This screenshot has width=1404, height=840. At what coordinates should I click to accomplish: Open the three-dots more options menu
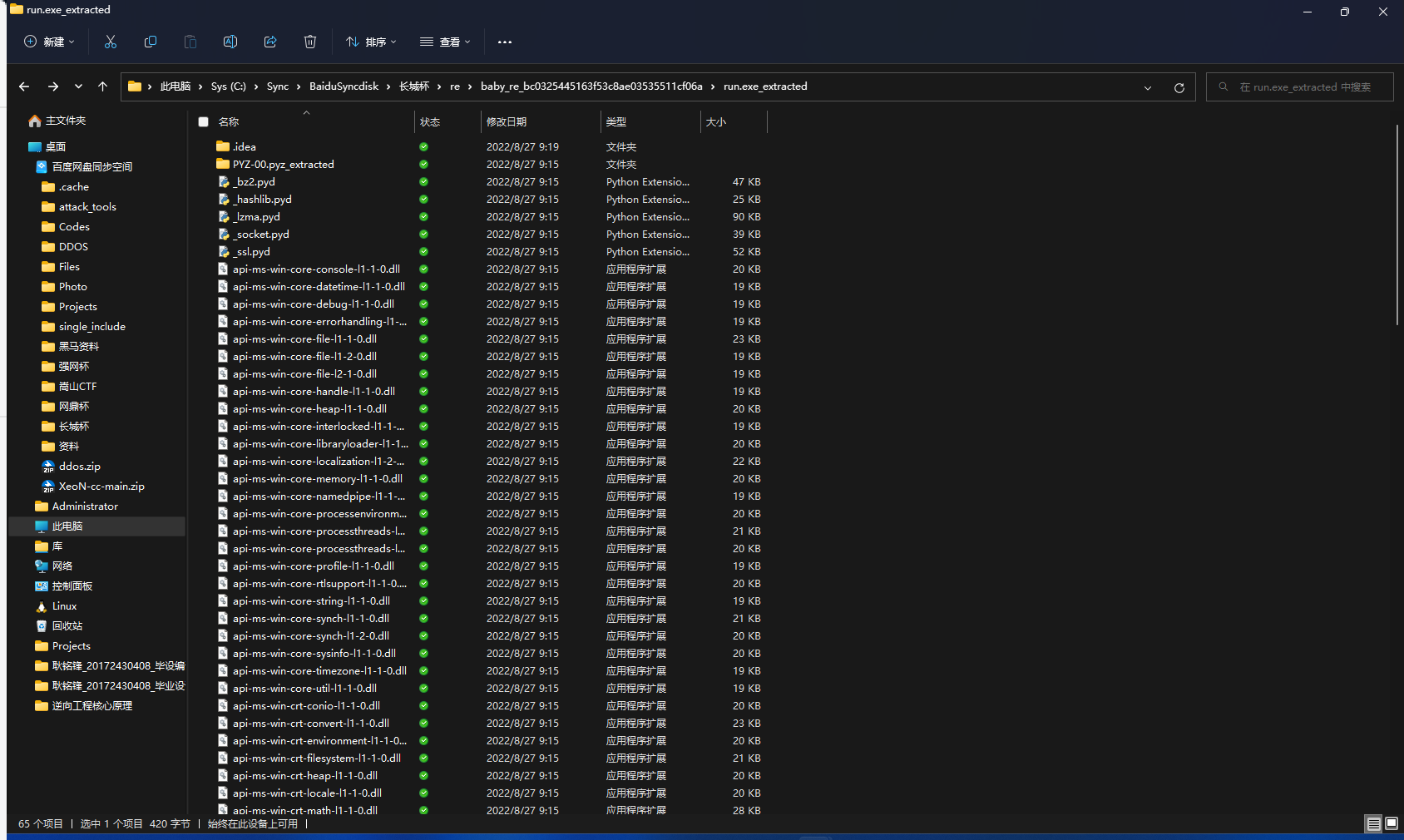pyautogui.click(x=505, y=42)
